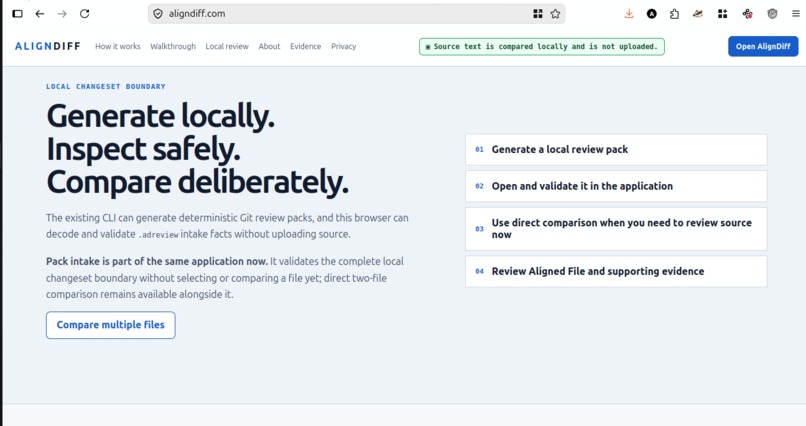
Task: Click the Open AlignDiff button
Action: click(x=763, y=46)
